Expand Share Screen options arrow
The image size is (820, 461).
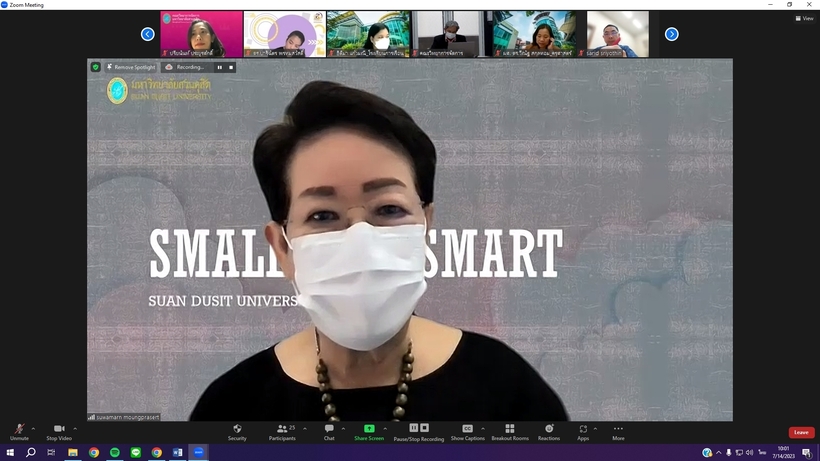(385, 429)
